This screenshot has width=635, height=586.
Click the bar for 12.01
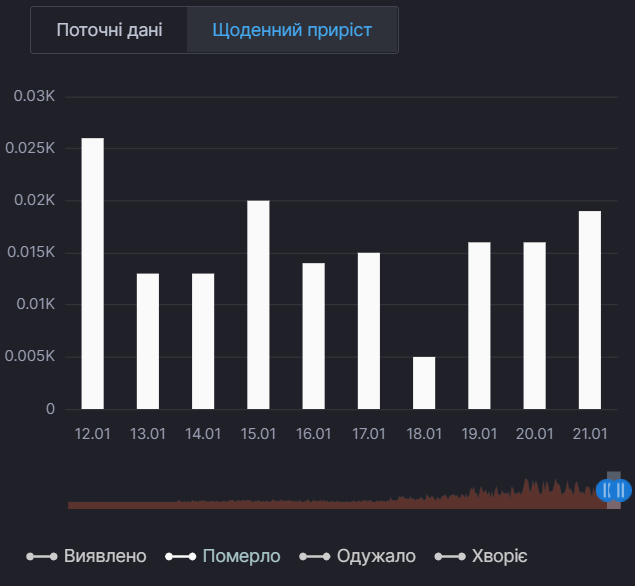click(92, 274)
